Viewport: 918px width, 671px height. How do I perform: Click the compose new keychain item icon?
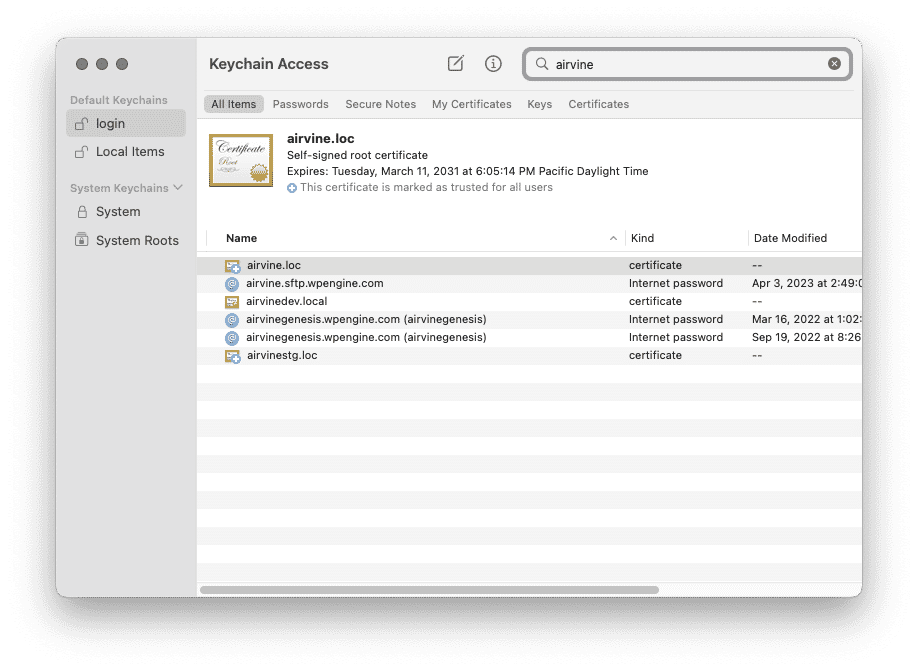[x=455, y=64]
